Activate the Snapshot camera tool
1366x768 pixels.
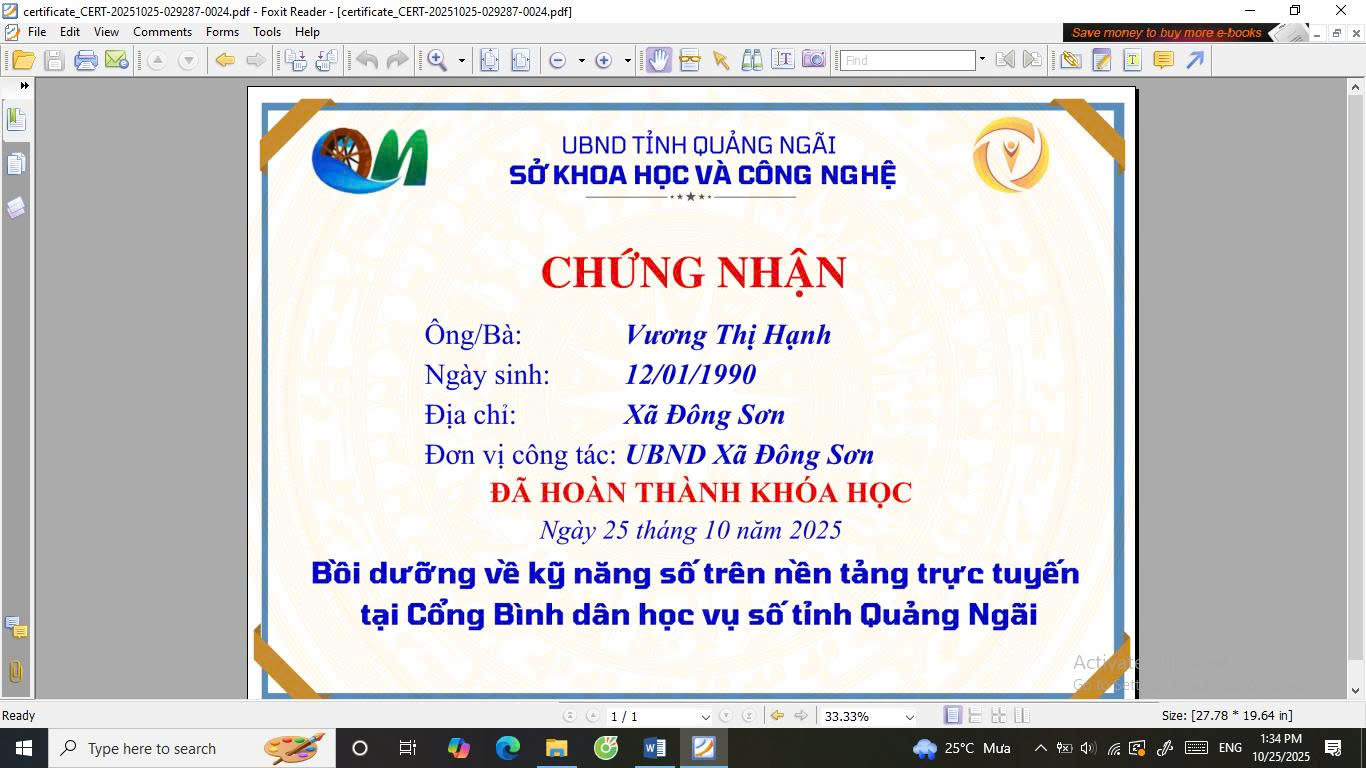814,60
